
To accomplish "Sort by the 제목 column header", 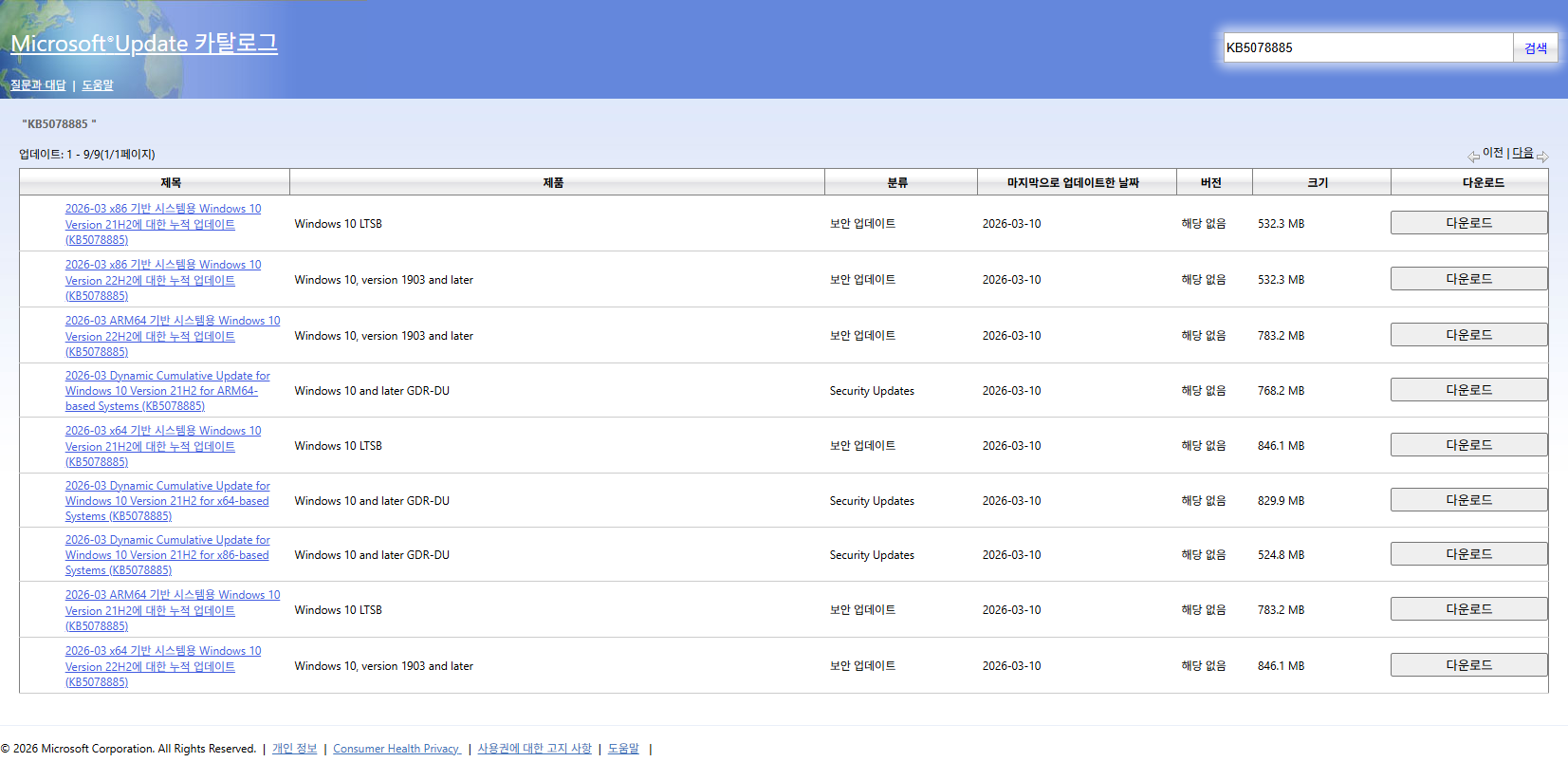I will pyautogui.click(x=171, y=182).
